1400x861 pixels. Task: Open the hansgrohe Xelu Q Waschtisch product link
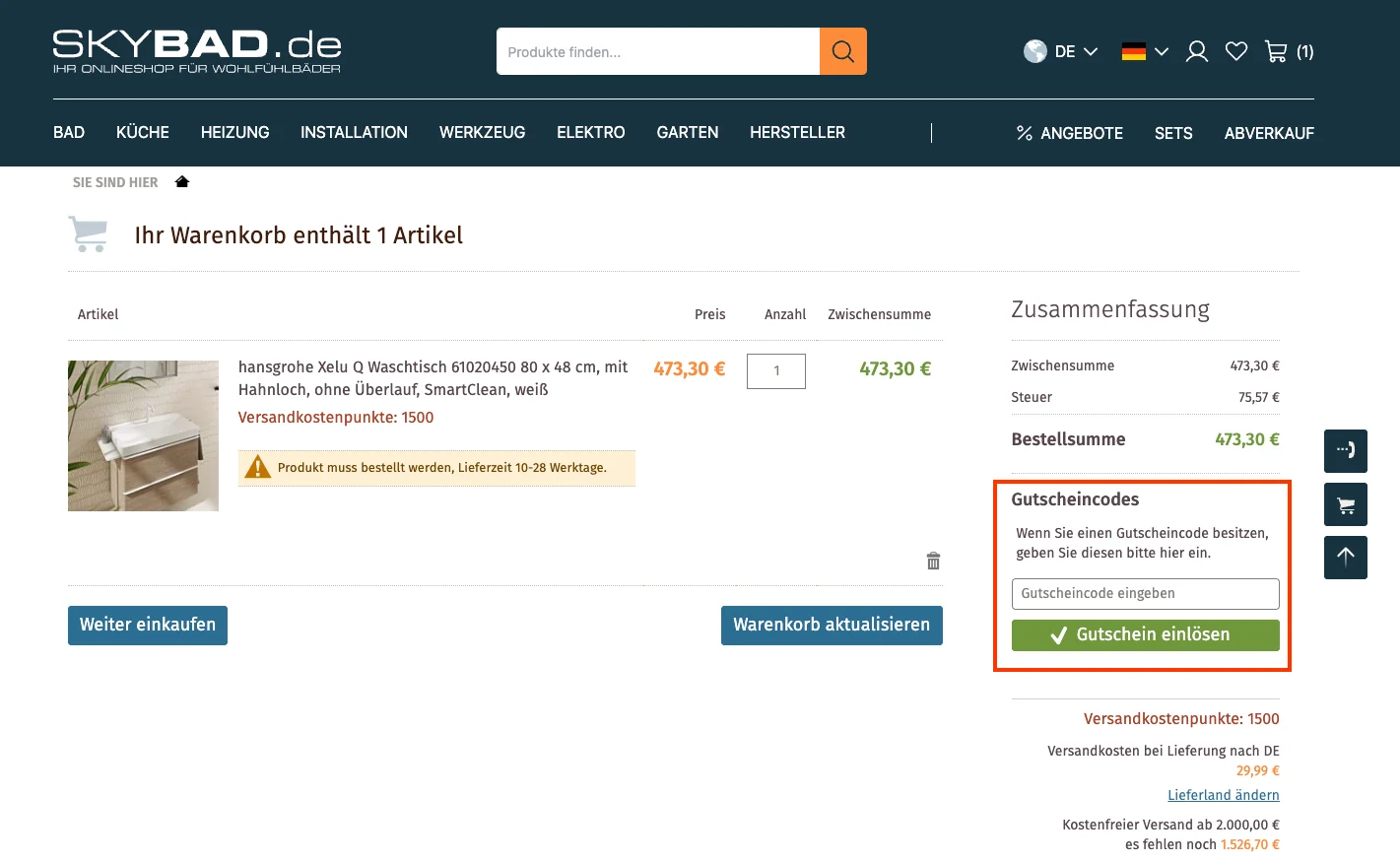click(433, 378)
